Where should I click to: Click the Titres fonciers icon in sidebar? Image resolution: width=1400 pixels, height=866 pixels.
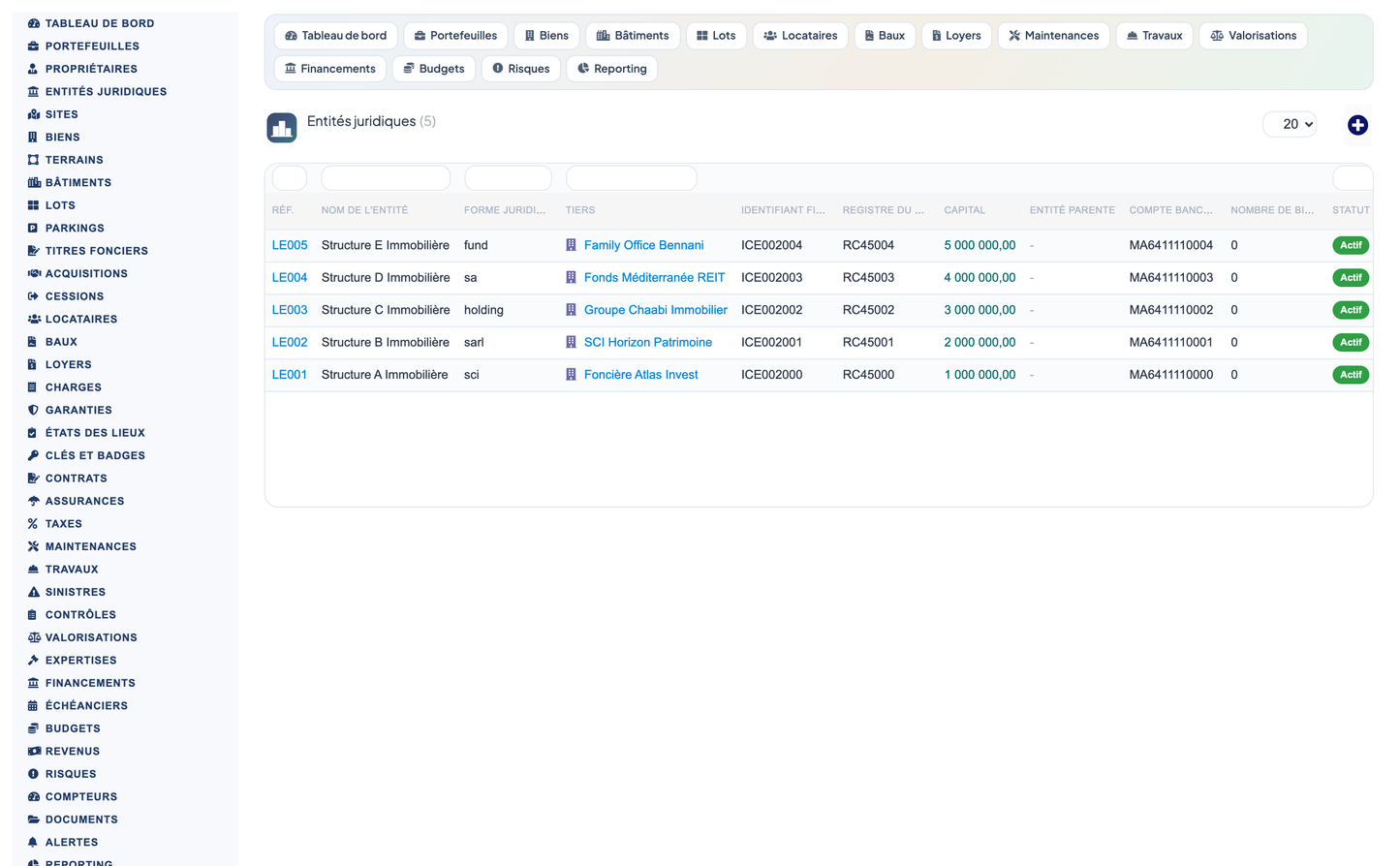(x=34, y=251)
